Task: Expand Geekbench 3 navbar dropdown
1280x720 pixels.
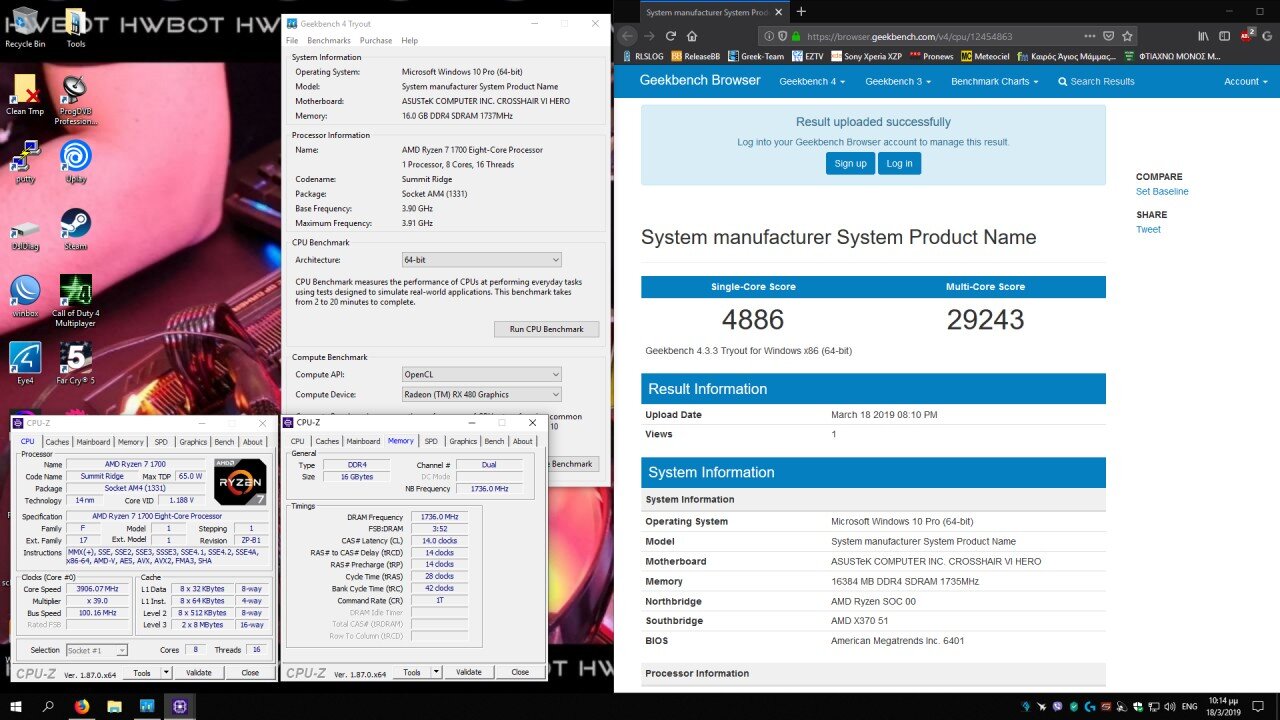Action: click(x=898, y=82)
